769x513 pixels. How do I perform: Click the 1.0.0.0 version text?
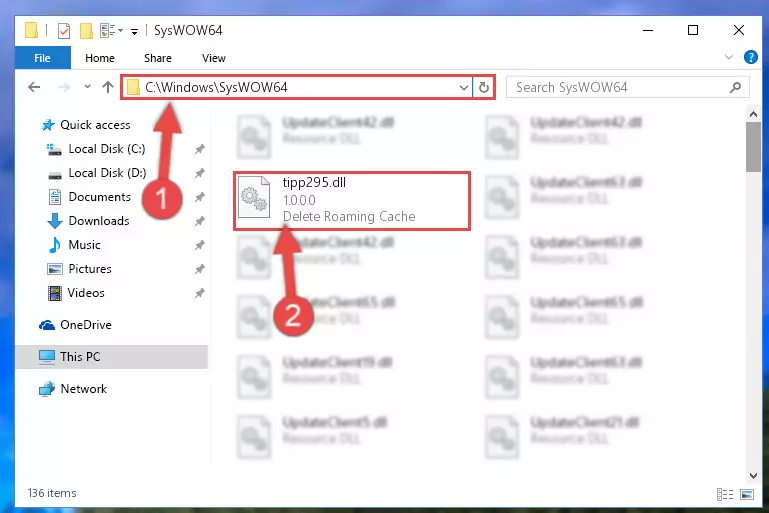tap(299, 200)
